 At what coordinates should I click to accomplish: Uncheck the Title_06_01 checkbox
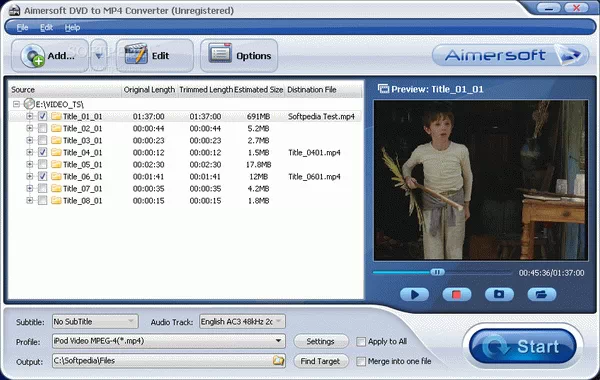click(x=42, y=176)
